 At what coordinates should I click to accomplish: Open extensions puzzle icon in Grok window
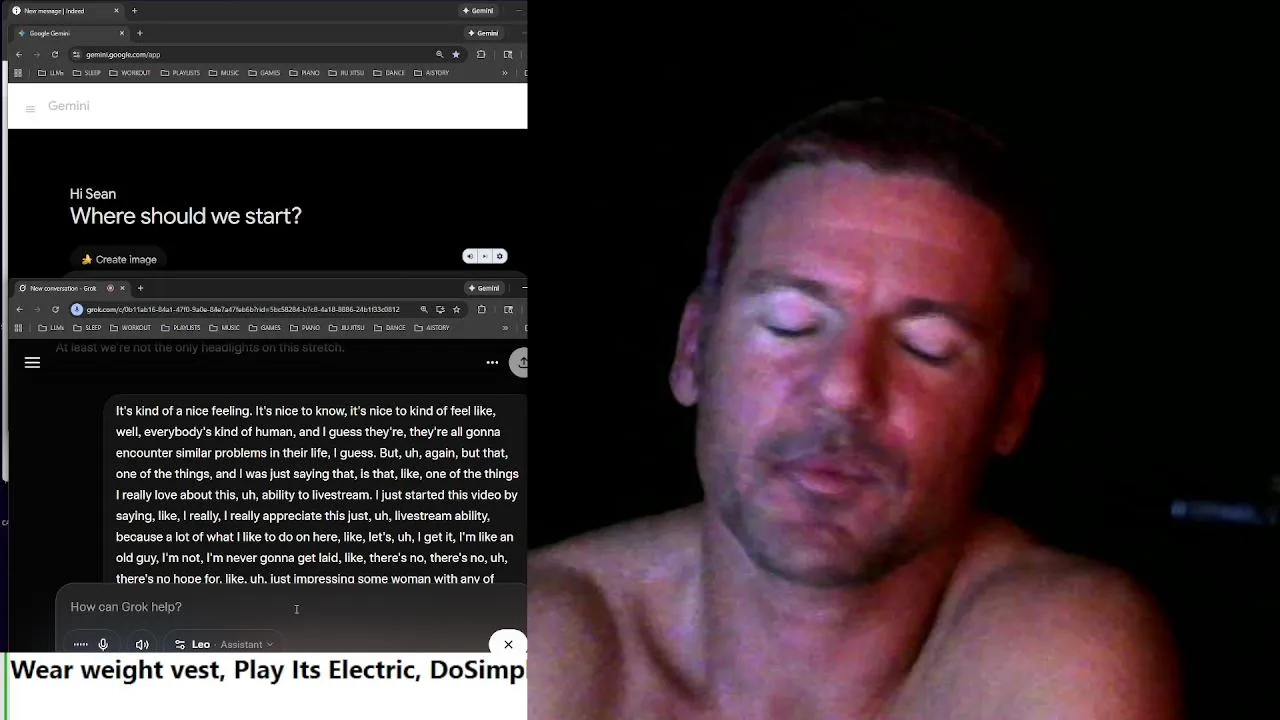click(x=481, y=309)
